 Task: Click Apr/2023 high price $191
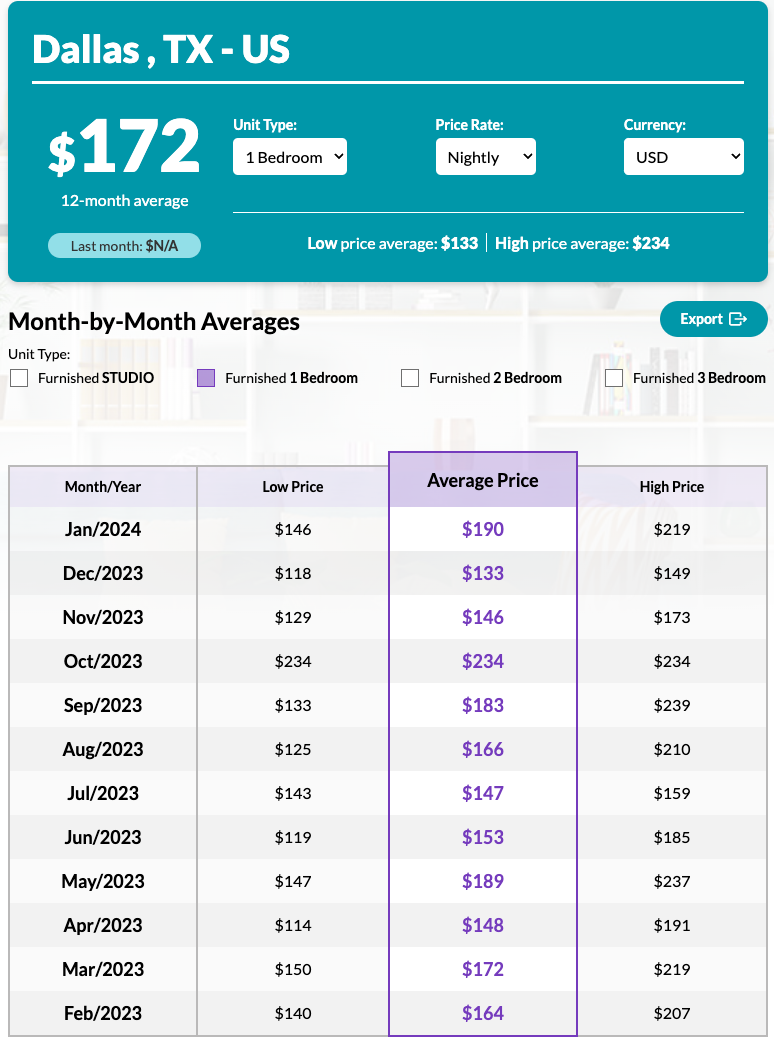coord(672,925)
